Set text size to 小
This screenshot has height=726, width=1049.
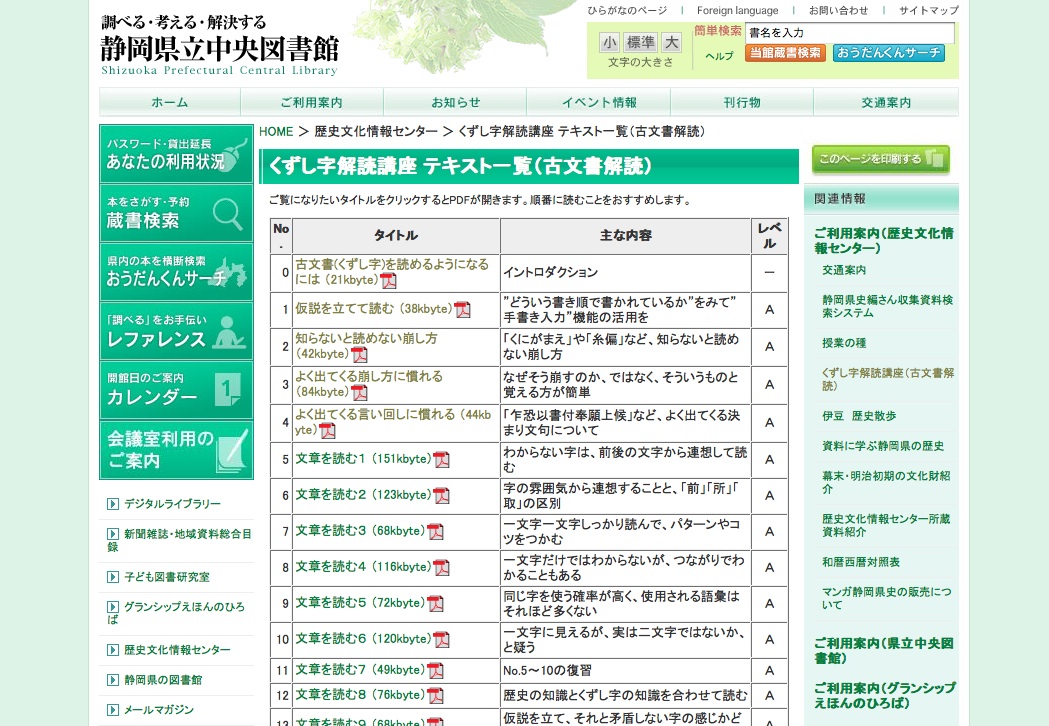click(609, 42)
